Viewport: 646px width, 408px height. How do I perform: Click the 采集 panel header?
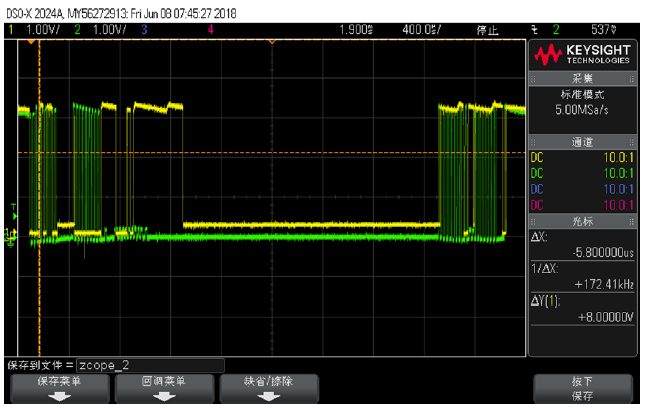[582, 78]
